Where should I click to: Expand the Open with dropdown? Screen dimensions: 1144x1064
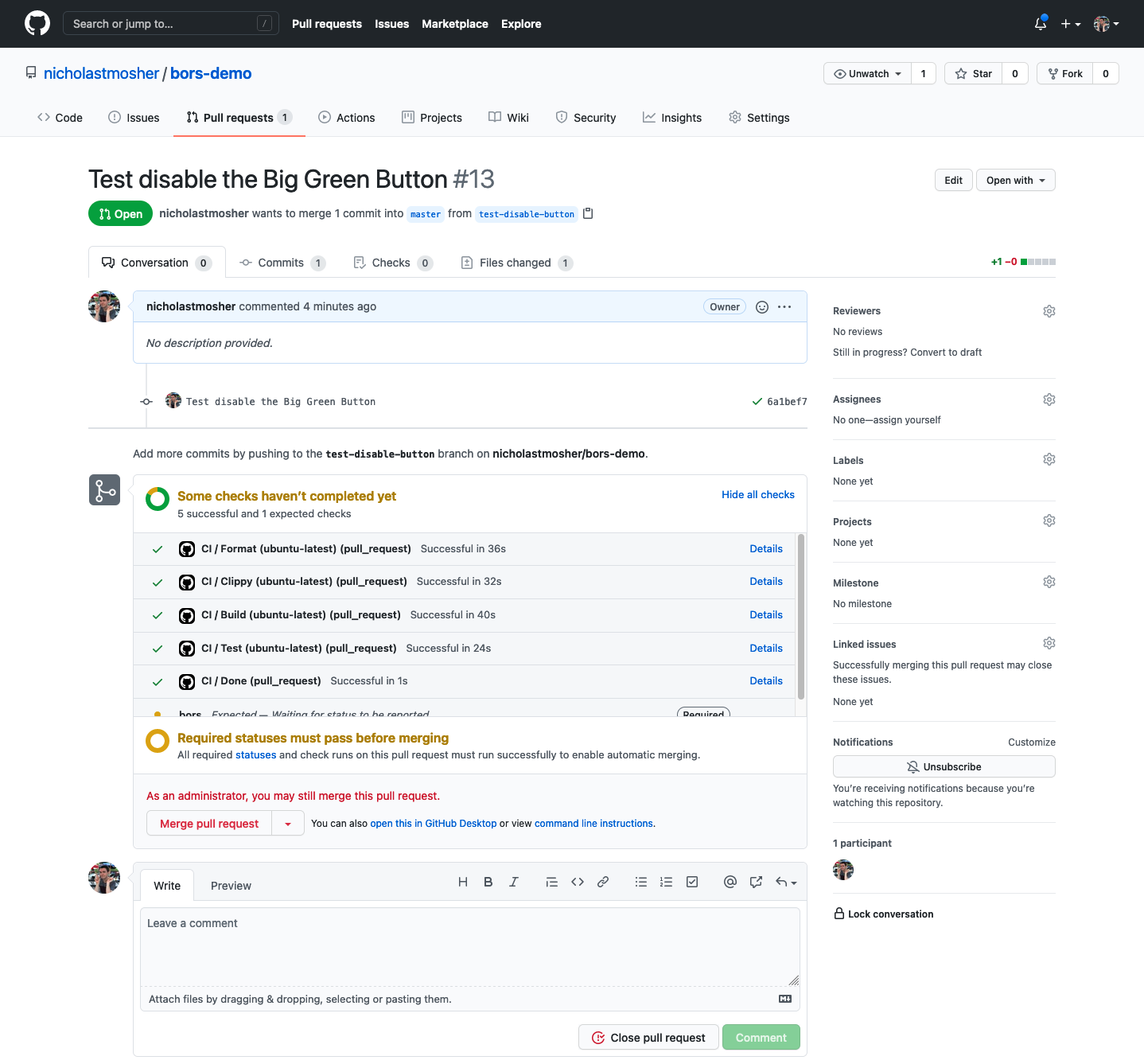[x=1015, y=180]
